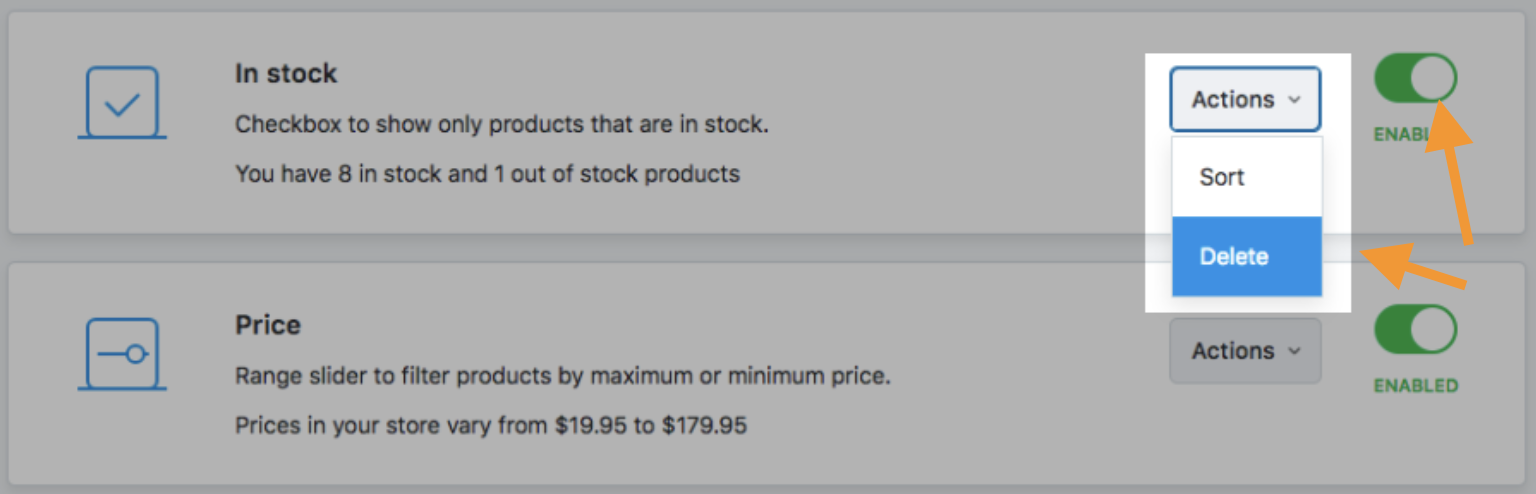
Task: Click the In stock filter heading
Action: [x=286, y=73]
